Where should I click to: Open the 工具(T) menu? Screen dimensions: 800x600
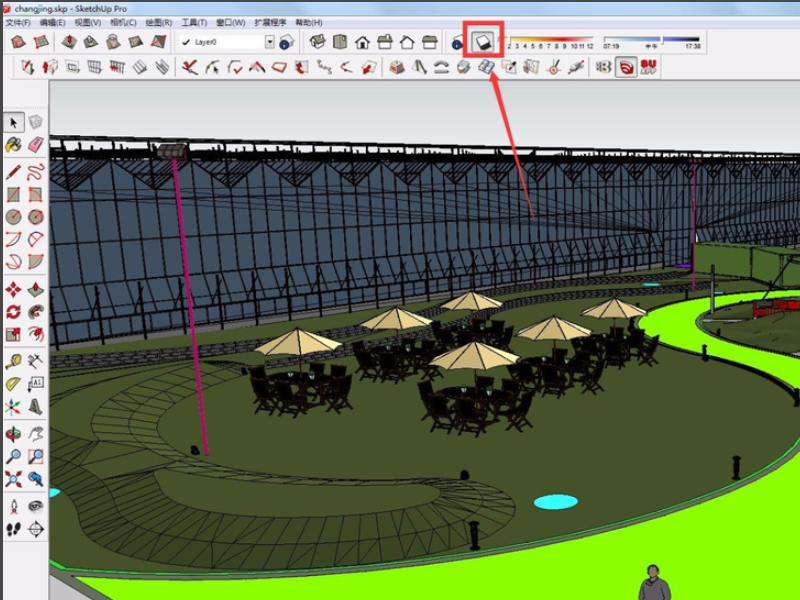click(194, 22)
